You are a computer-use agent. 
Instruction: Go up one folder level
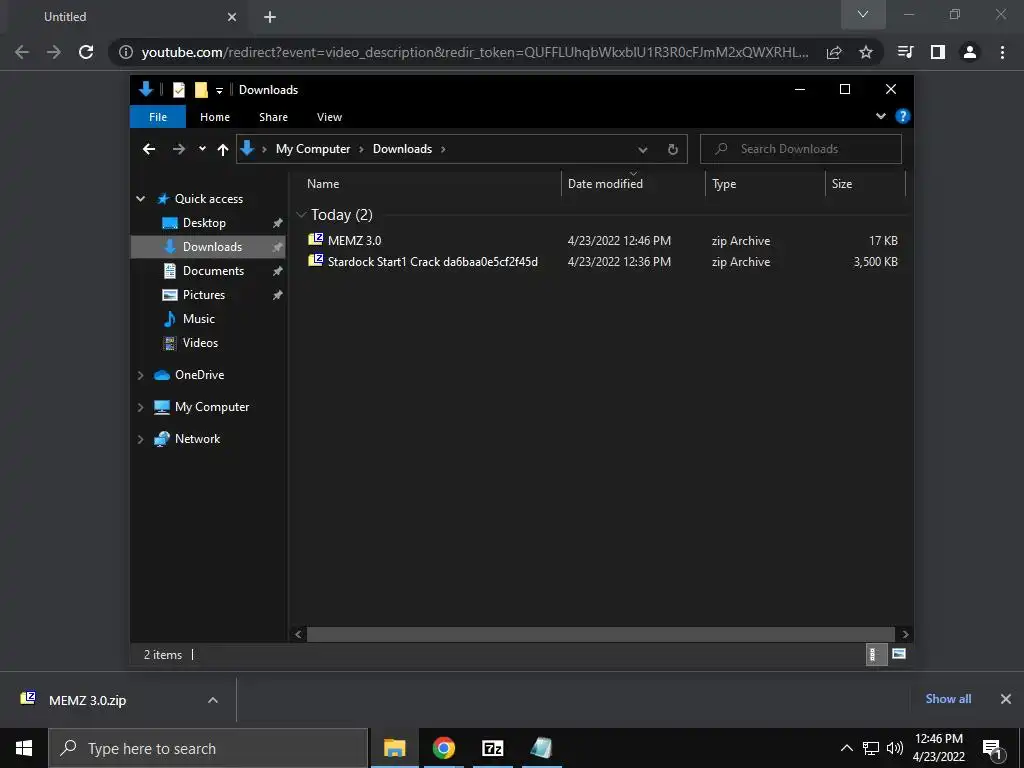223,150
